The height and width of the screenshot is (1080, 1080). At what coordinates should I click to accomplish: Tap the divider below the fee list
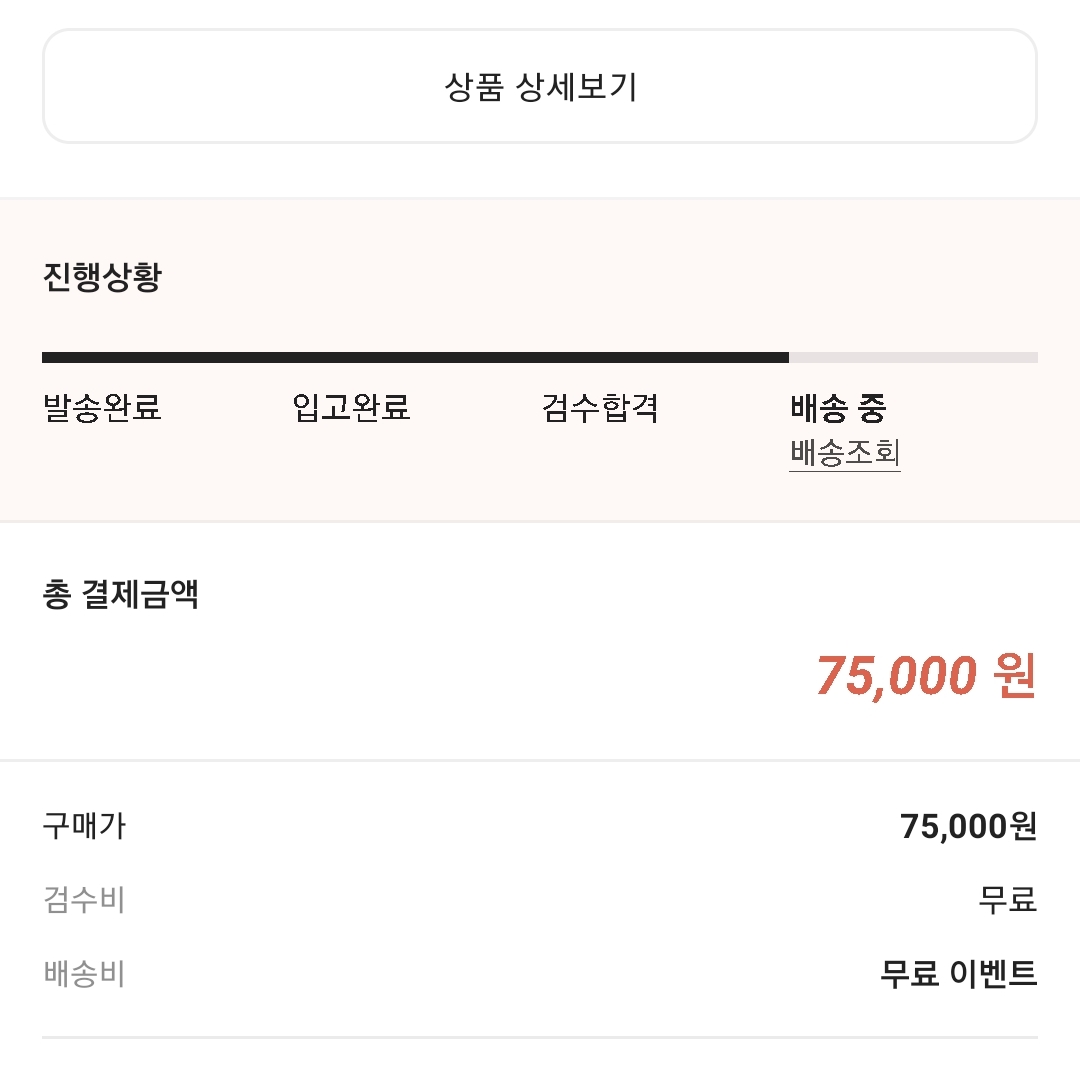coord(540,1038)
